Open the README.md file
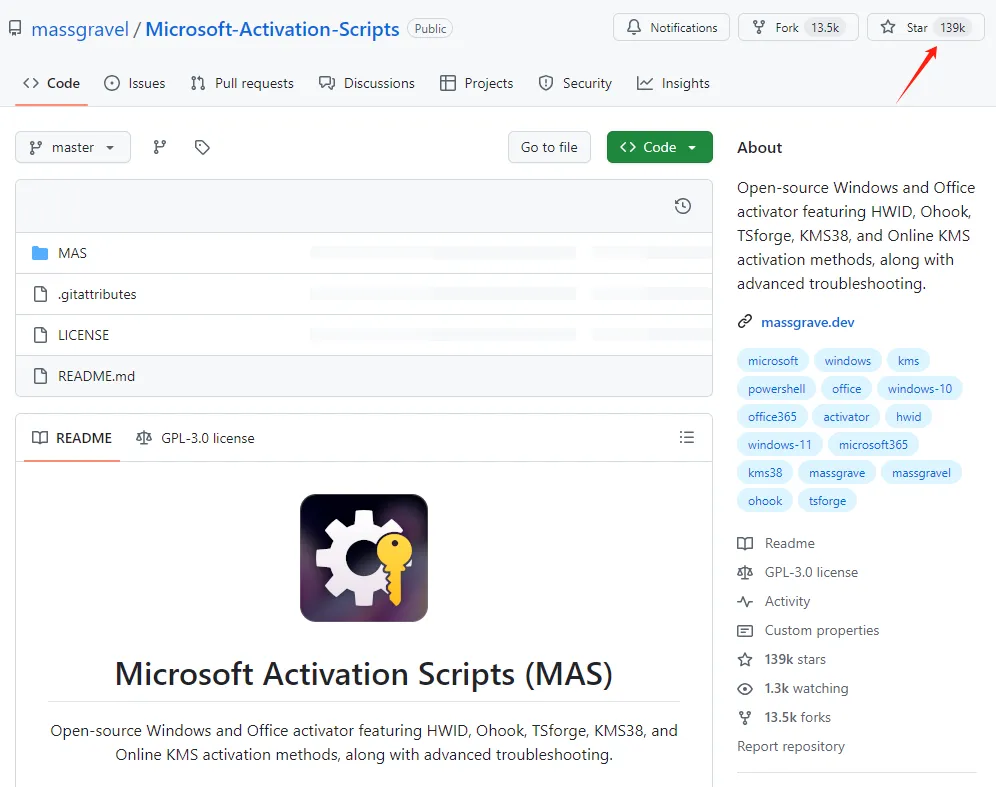The width and height of the screenshot is (996, 787). click(x=98, y=375)
